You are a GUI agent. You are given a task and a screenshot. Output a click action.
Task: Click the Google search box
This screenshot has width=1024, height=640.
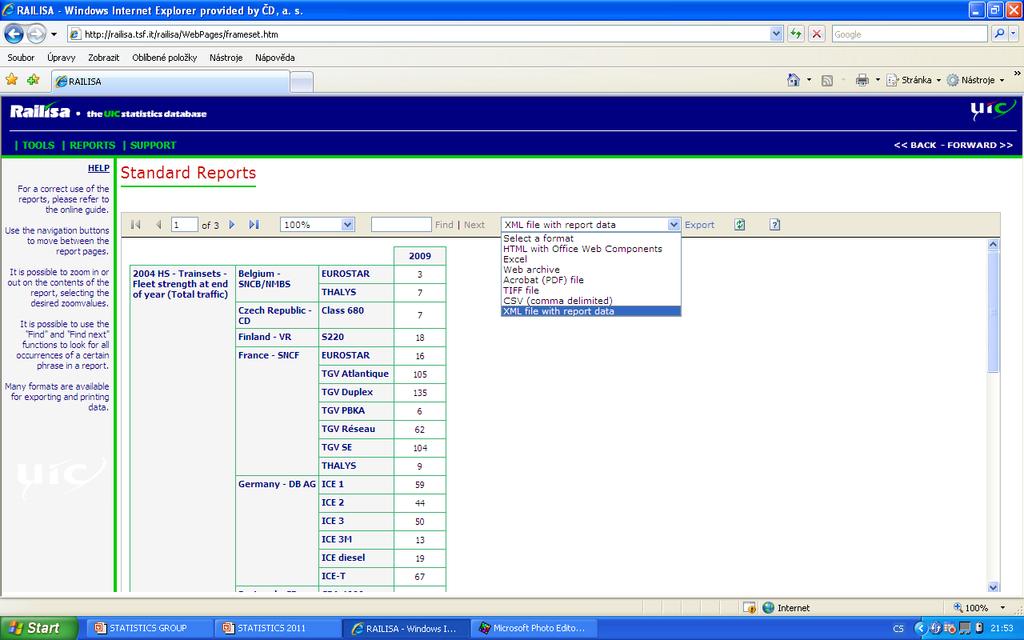click(x=909, y=34)
